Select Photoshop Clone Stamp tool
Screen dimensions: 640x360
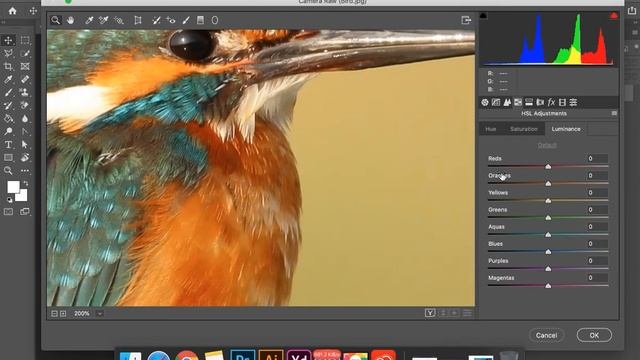click(x=25, y=92)
